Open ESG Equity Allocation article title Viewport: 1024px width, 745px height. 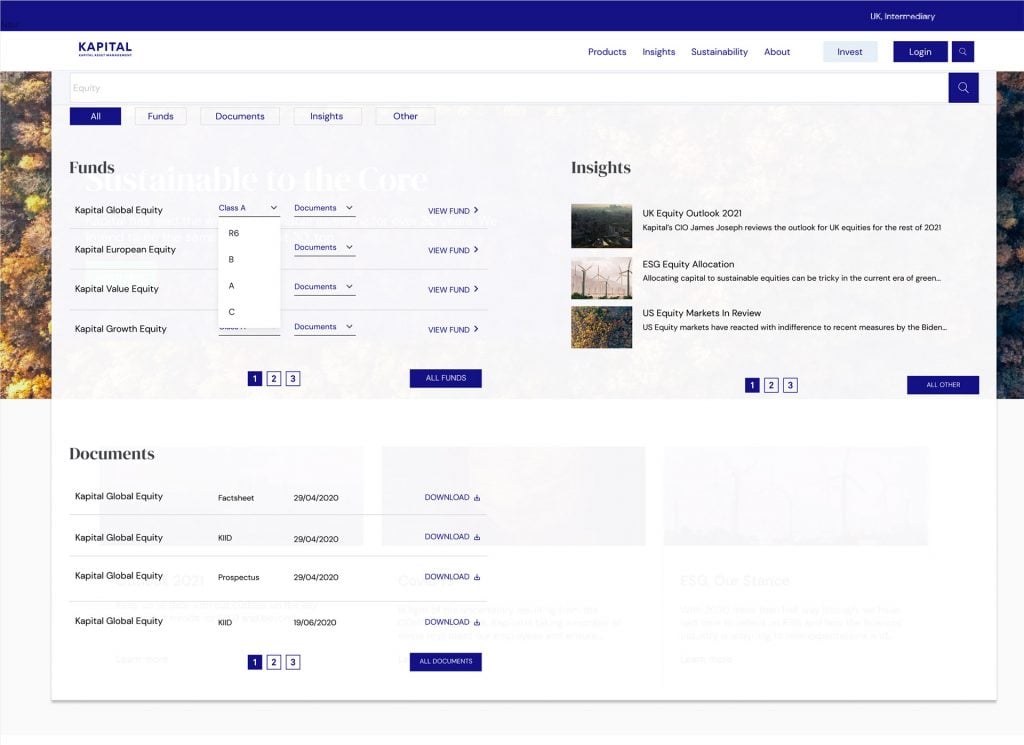point(688,264)
